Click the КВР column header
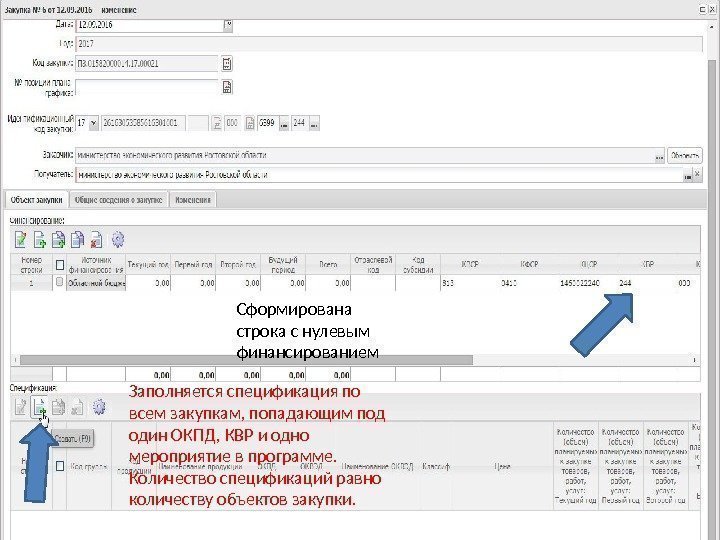 [x=647, y=265]
